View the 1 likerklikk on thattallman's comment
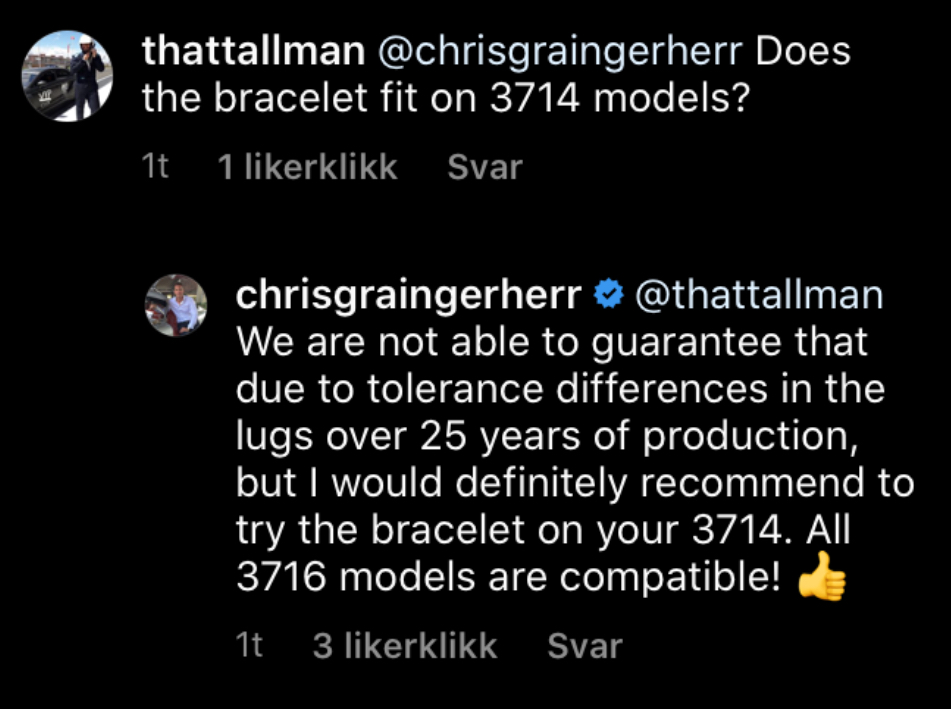 [307, 167]
